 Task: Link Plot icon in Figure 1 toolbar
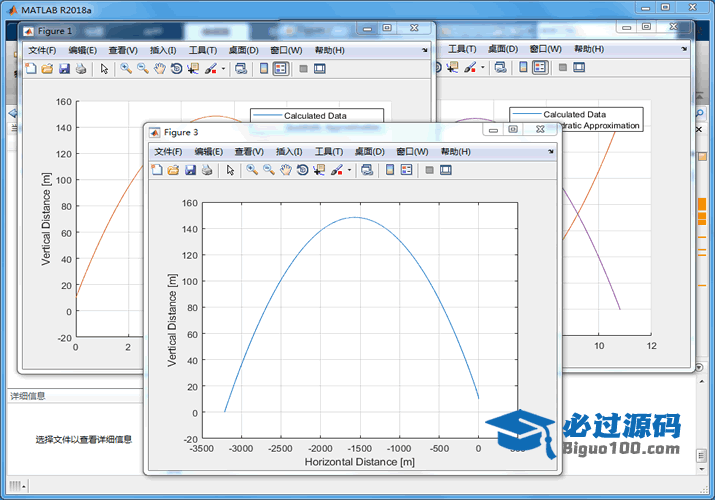tap(241, 69)
